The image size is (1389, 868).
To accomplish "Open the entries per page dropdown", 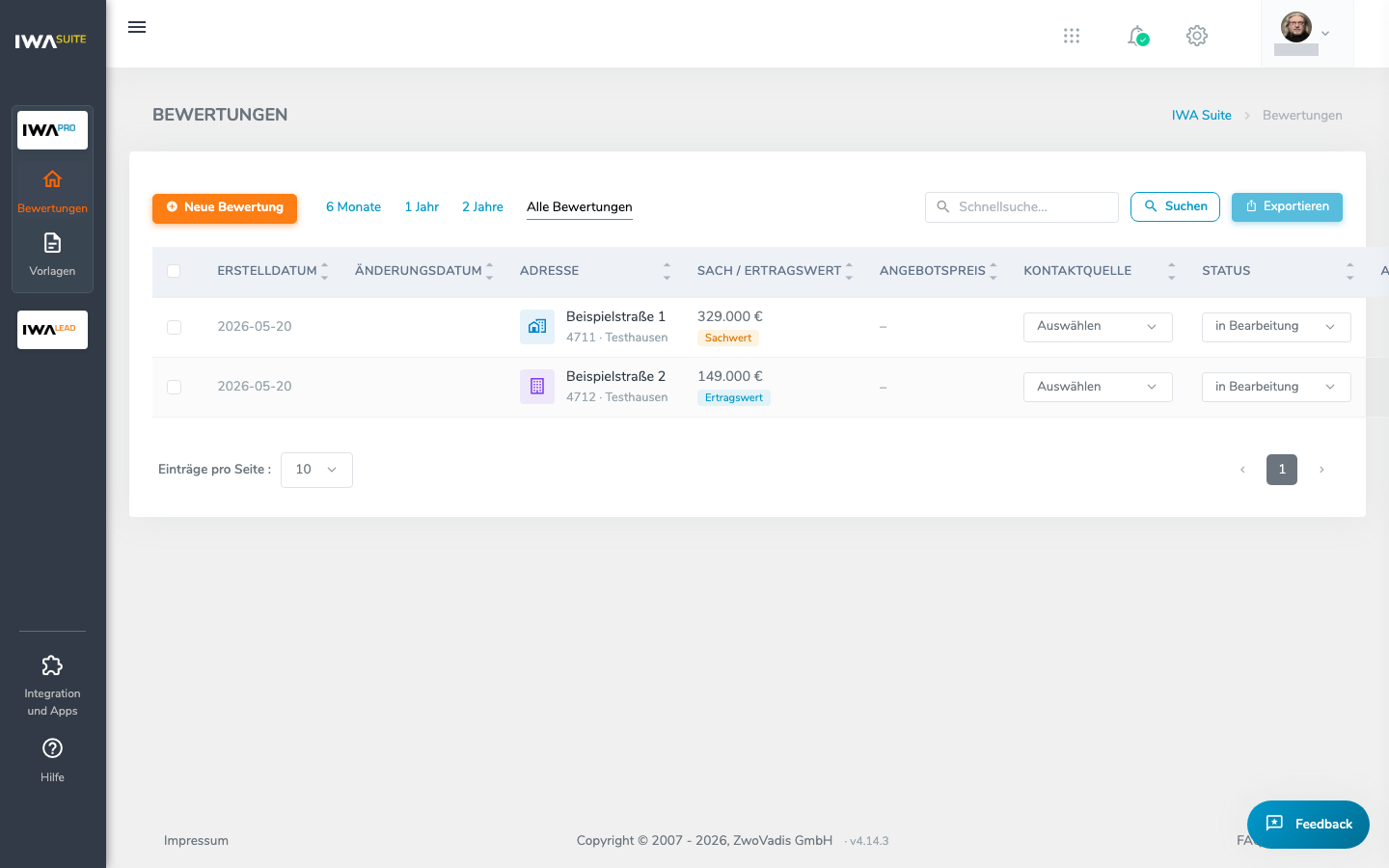I will pyautogui.click(x=316, y=470).
